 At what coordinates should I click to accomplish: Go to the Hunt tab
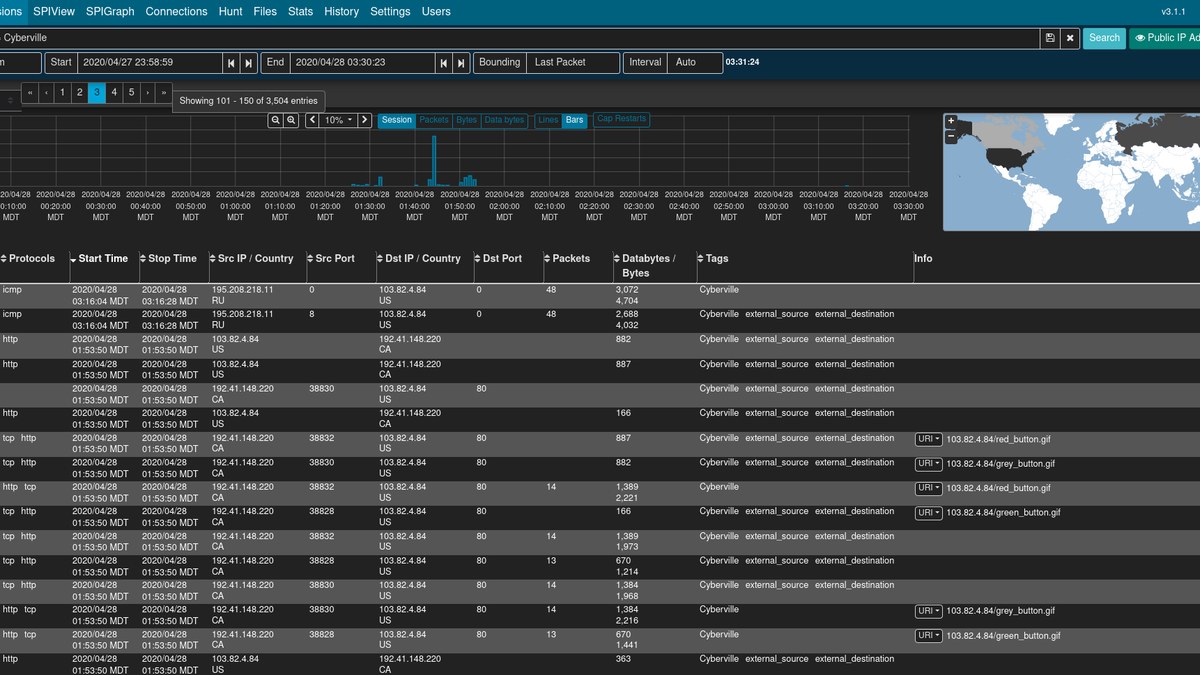[230, 12]
